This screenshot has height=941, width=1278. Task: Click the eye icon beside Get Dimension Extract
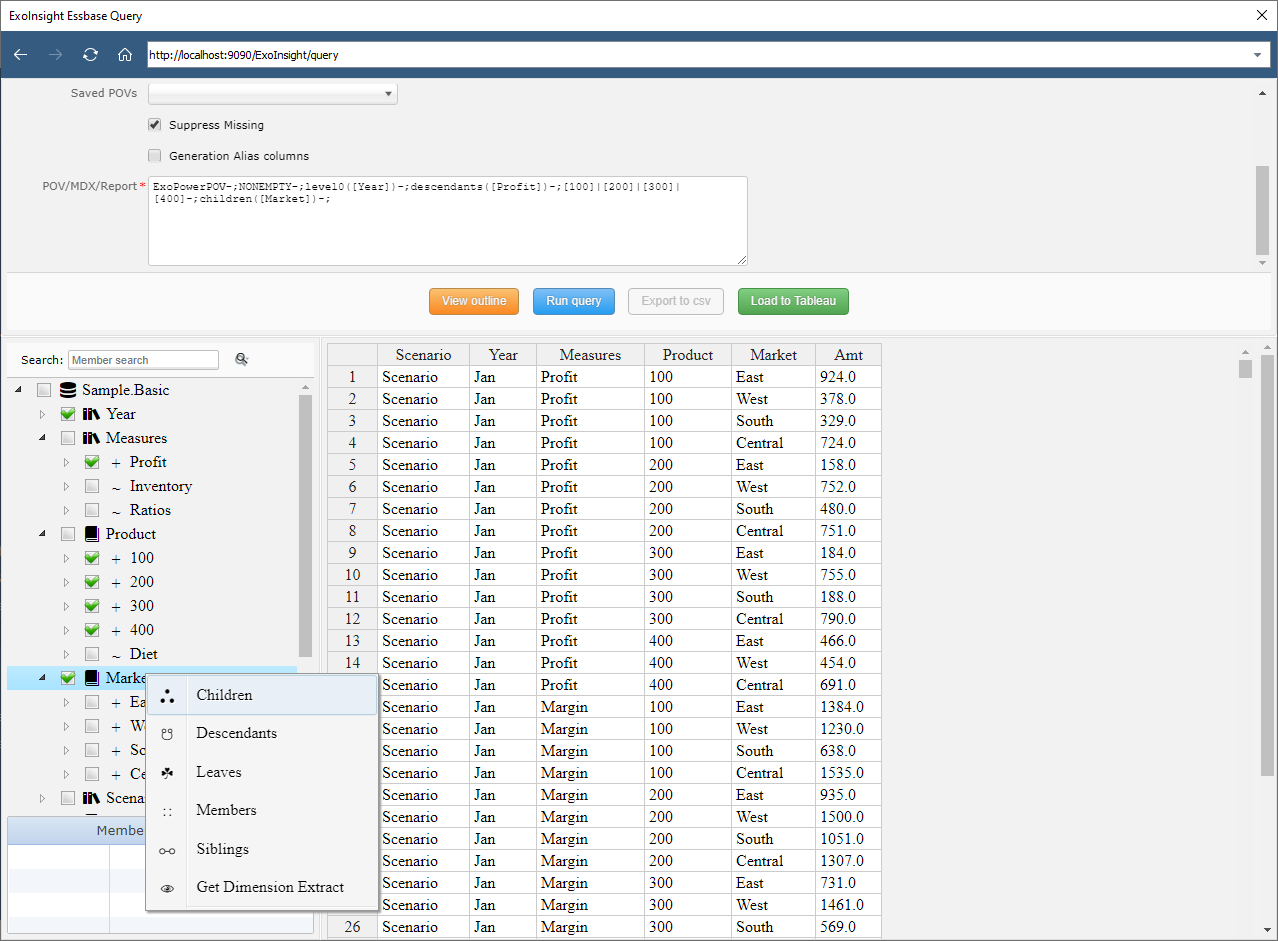(x=167, y=888)
